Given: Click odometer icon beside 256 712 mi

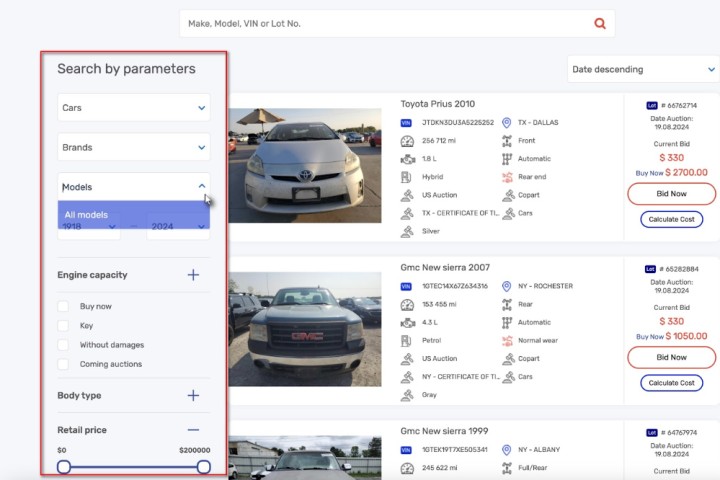Looking at the screenshot, I should point(407,141).
